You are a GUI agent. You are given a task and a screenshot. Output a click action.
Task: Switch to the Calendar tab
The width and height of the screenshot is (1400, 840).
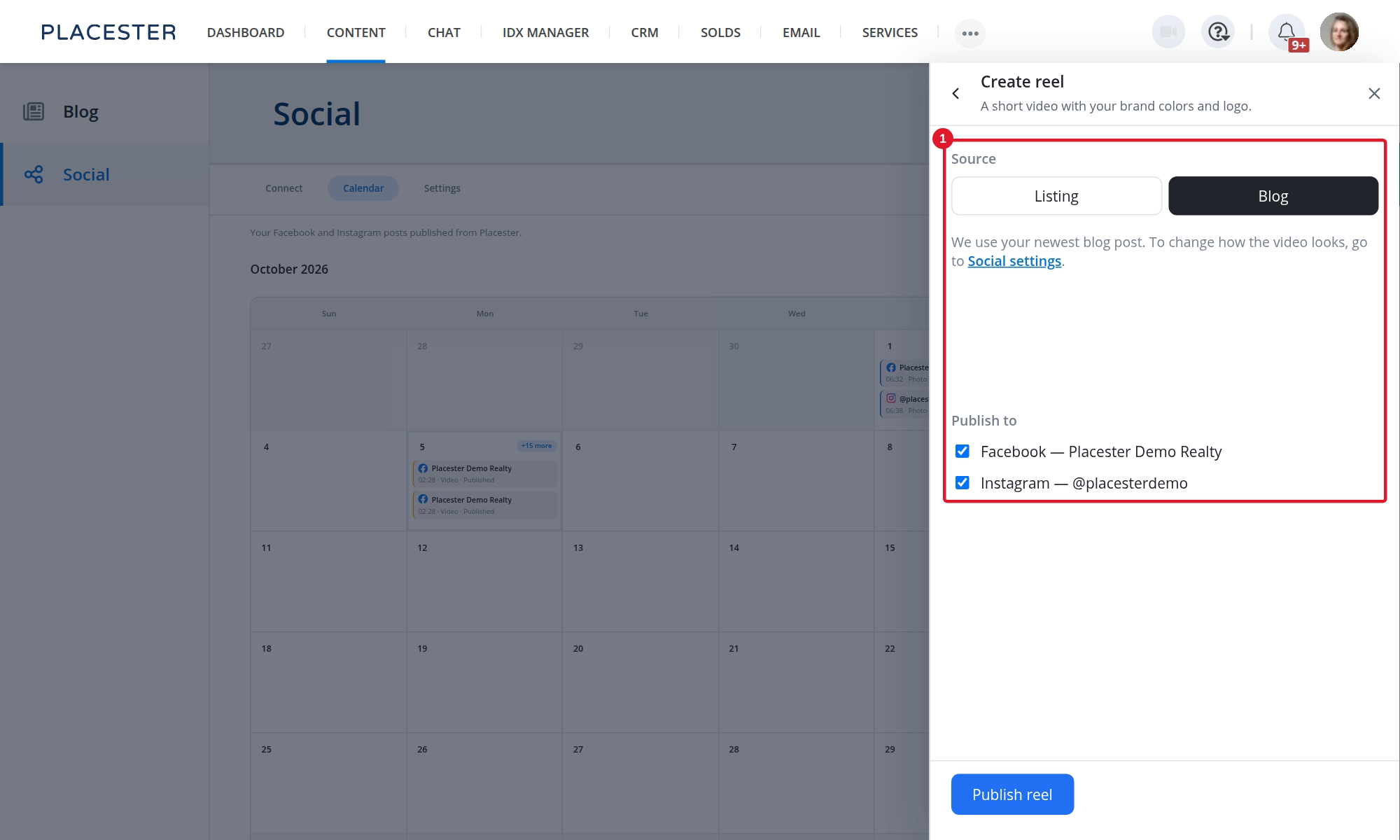tap(363, 188)
